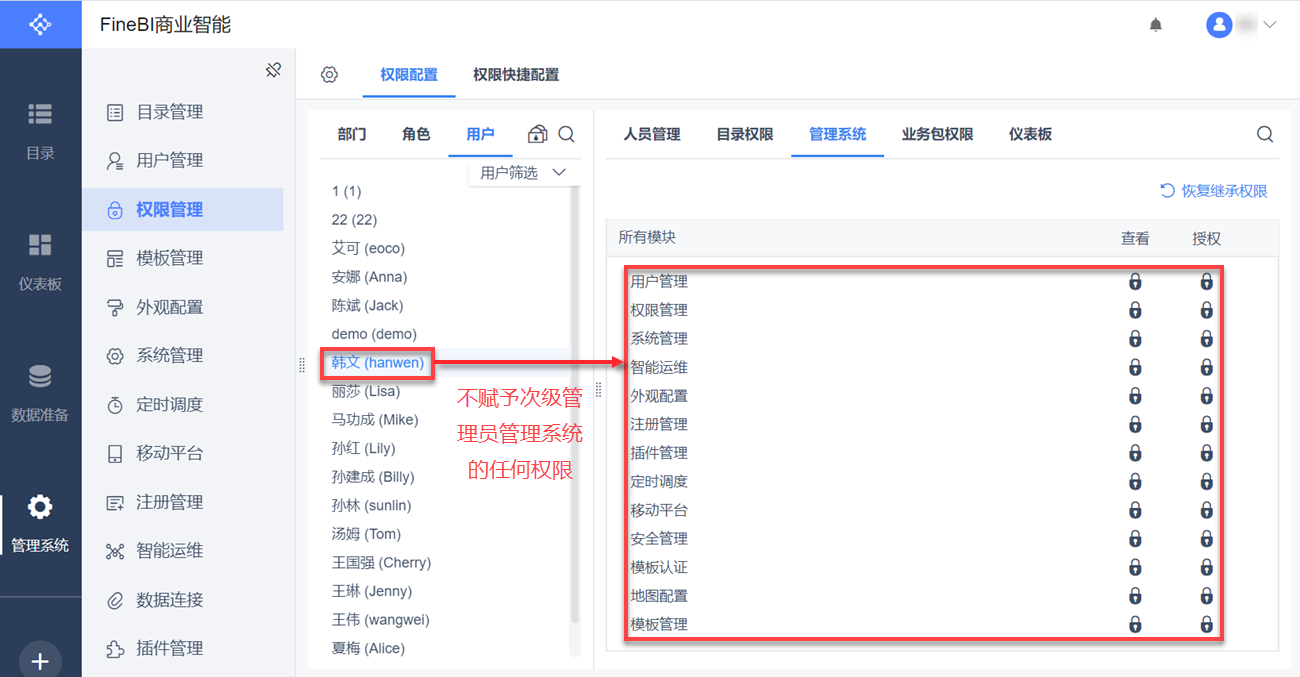Switch to 目录权限 tab

coord(745,134)
